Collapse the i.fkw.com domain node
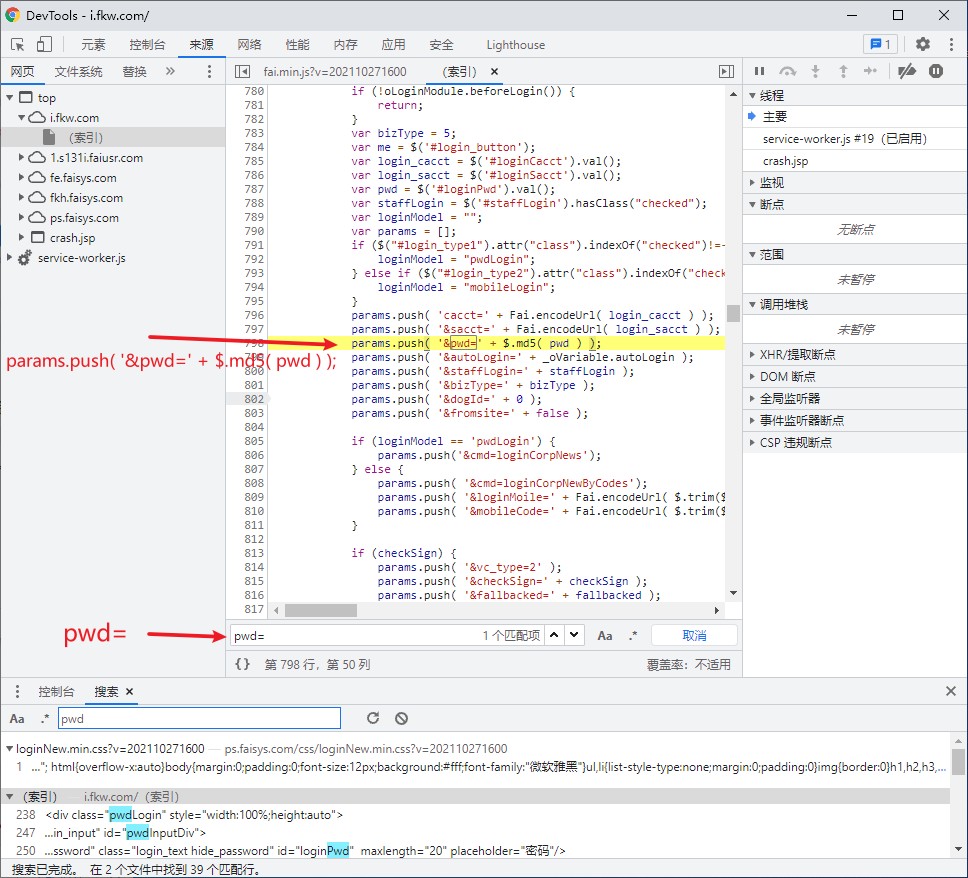Viewport: 968px width, 878px height. pos(22,117)
